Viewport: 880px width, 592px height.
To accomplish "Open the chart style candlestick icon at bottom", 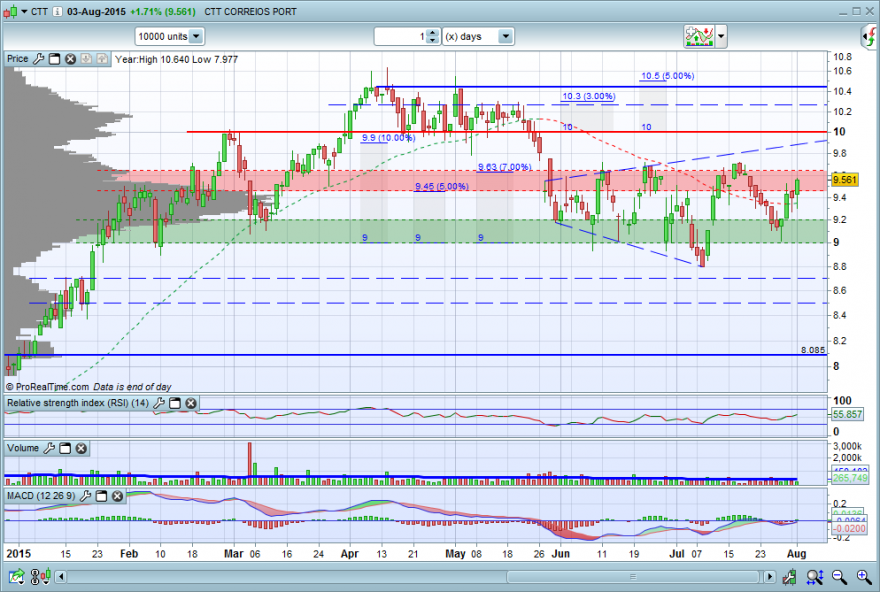I will pos(41,576).
